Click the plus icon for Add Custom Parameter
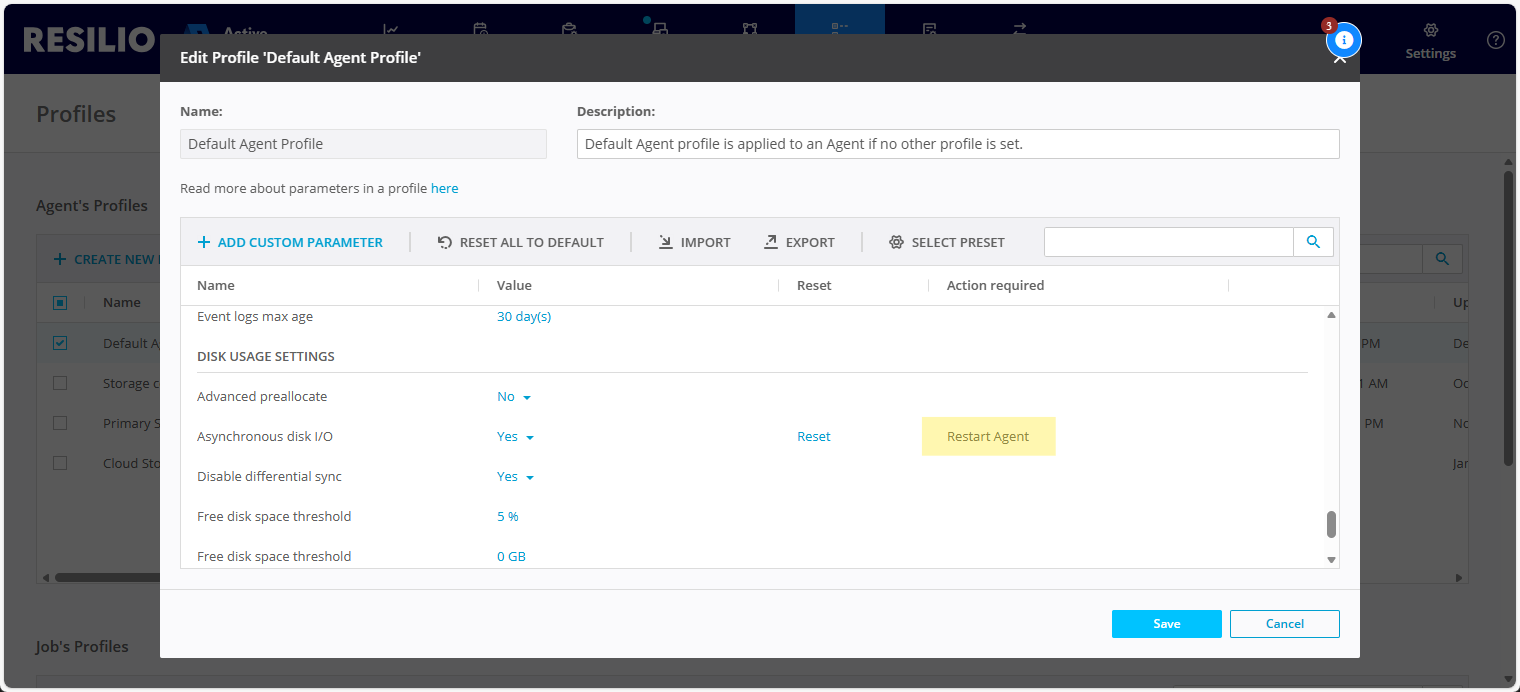 [204, 242]
